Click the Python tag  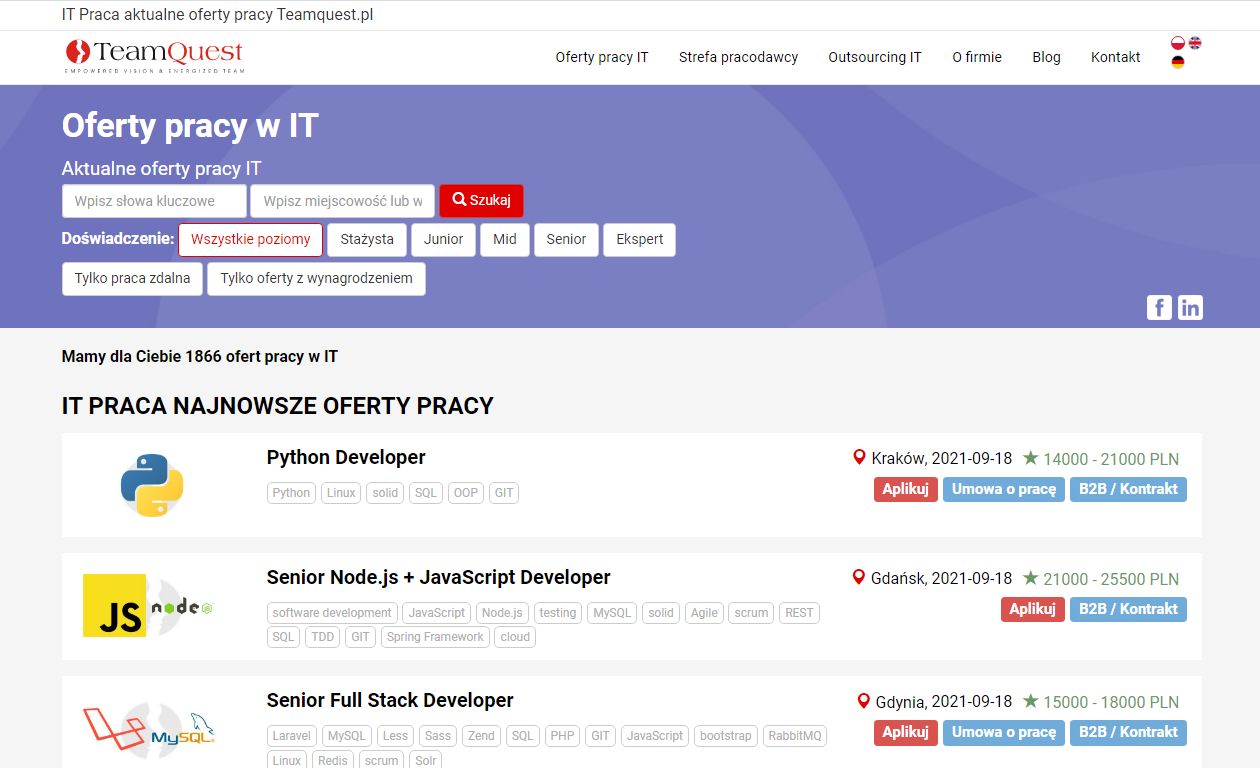coord(292,493)
